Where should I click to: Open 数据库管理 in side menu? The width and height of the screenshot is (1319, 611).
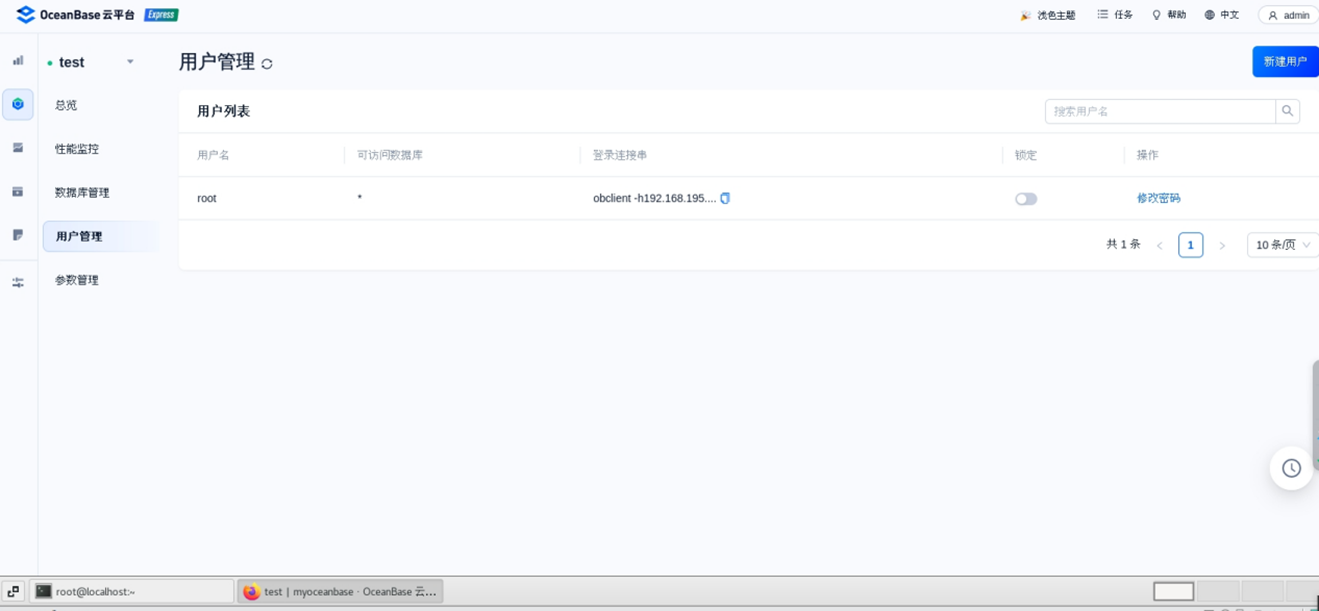click(x=82, y=193)
